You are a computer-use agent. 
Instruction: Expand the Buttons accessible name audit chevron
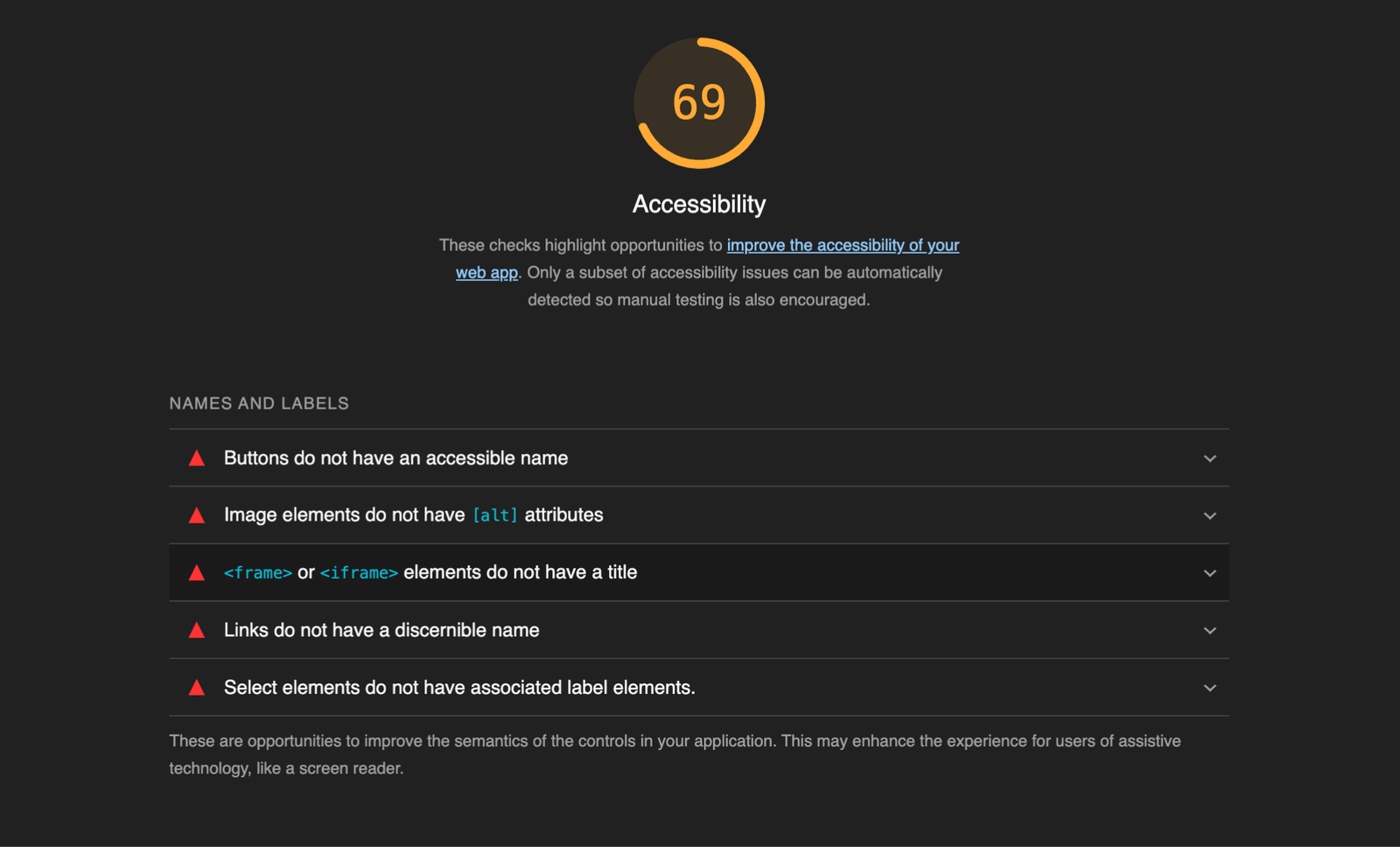[1209, 458]
